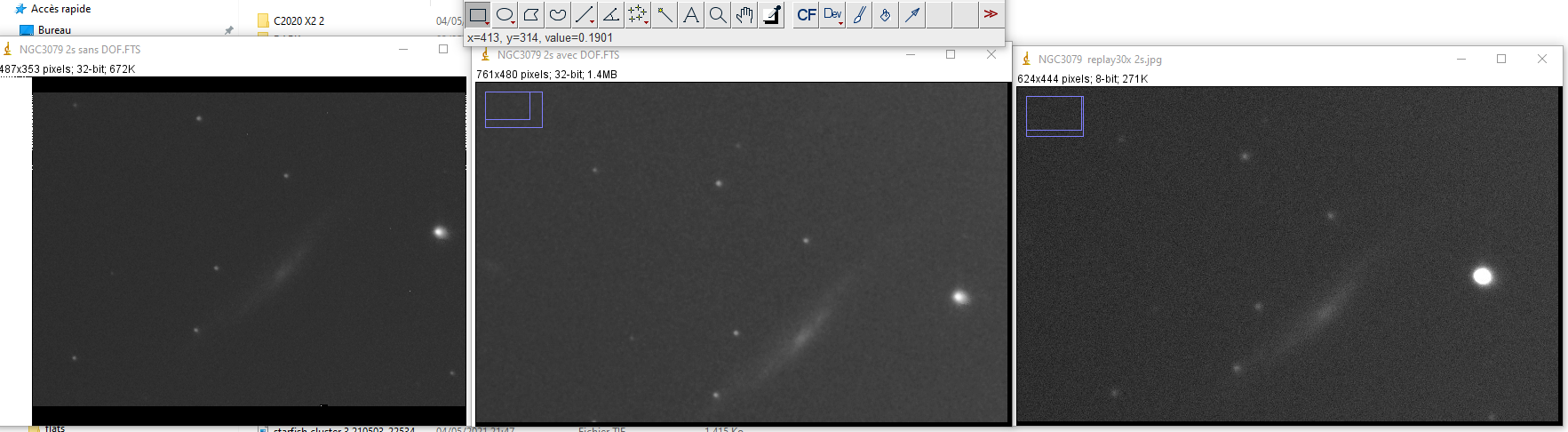The height and width of the screenshot is (432, 1568).
Task: Select the Straight Line tool
Action: tap(585, 15)
